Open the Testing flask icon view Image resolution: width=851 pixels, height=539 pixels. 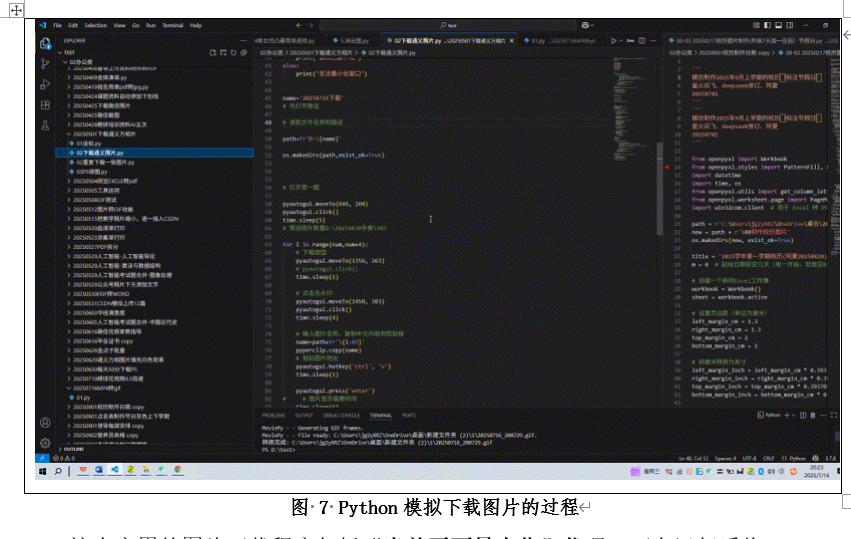[x=45, y=125]
